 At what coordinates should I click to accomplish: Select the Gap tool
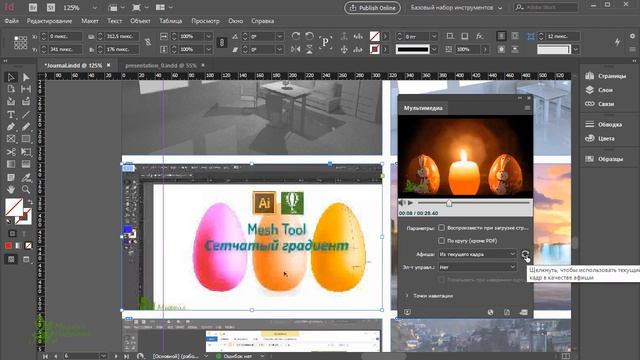[x=26, y=89]
